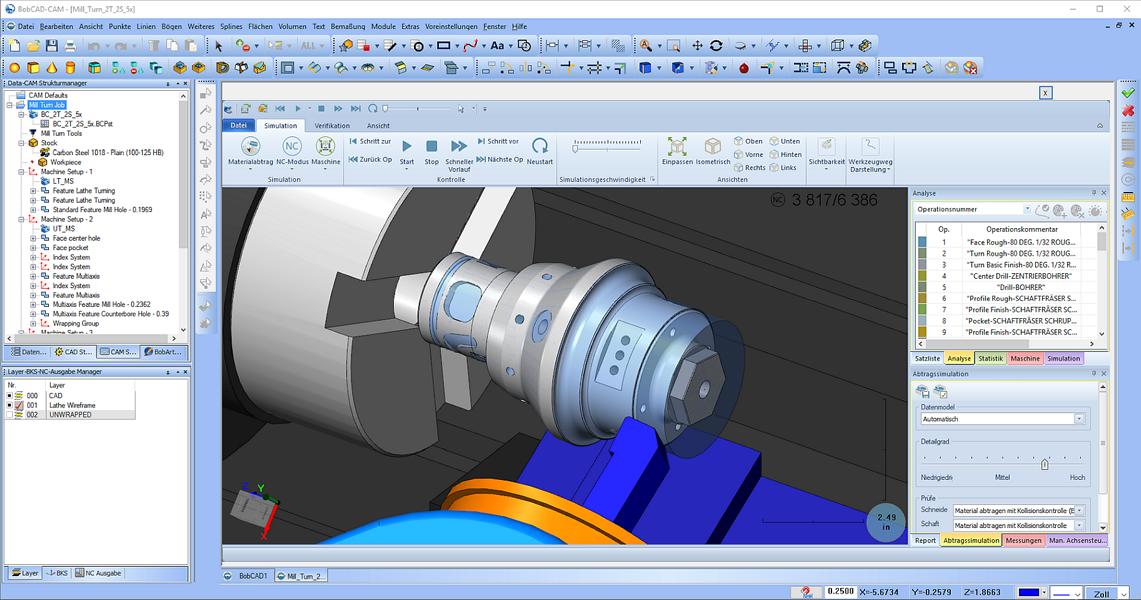Screen dimensions: 1141x600
Task: Click Nächste Op button
Action: pyautogui.click(x=500, y=159)
